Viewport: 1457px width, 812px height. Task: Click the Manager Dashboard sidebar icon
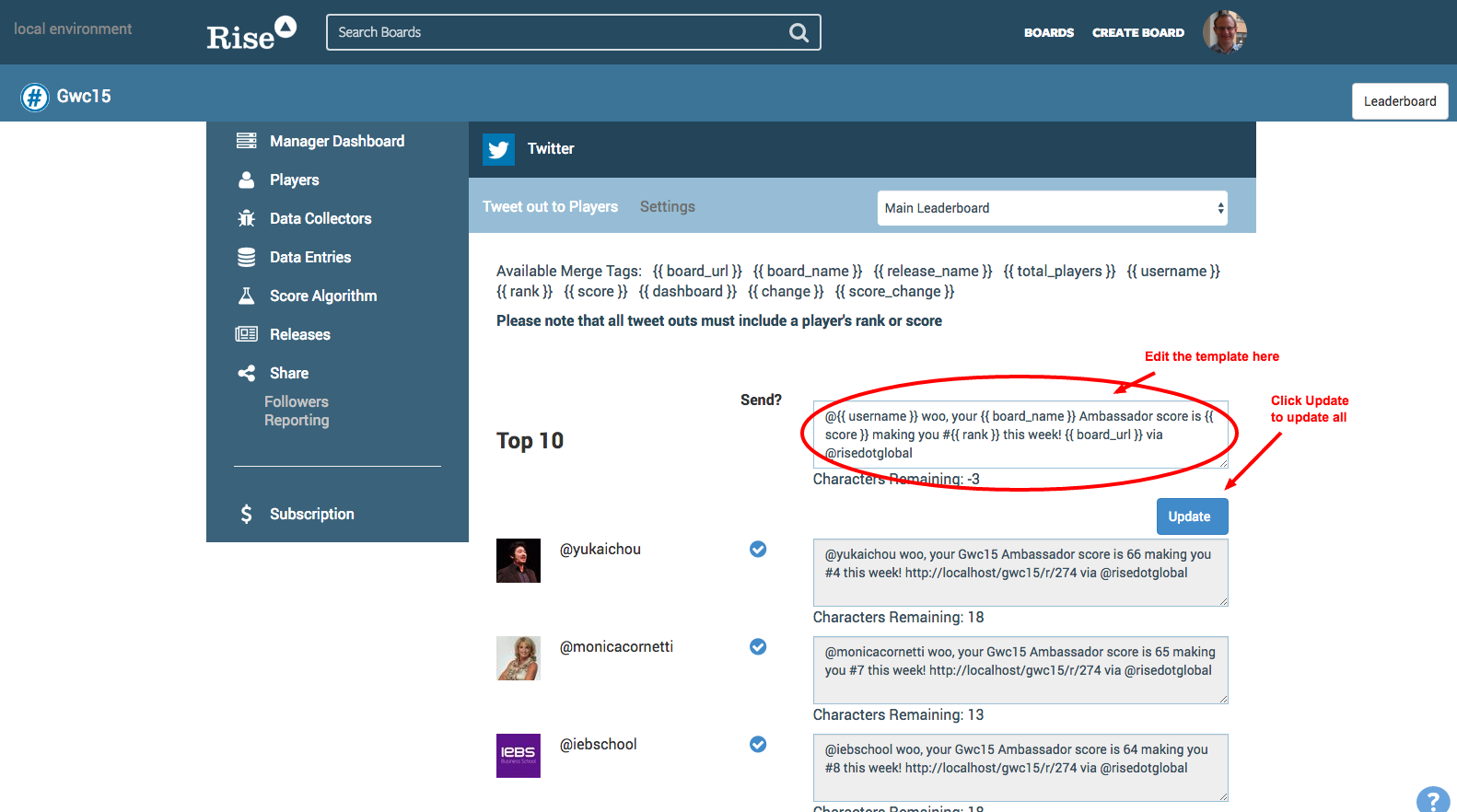pos(246,141)
